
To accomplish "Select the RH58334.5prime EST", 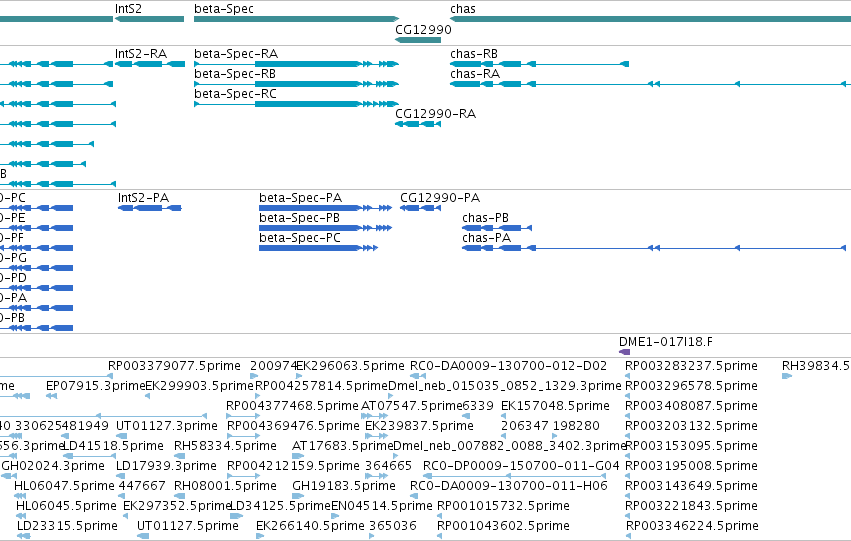I will pos(179,456).
